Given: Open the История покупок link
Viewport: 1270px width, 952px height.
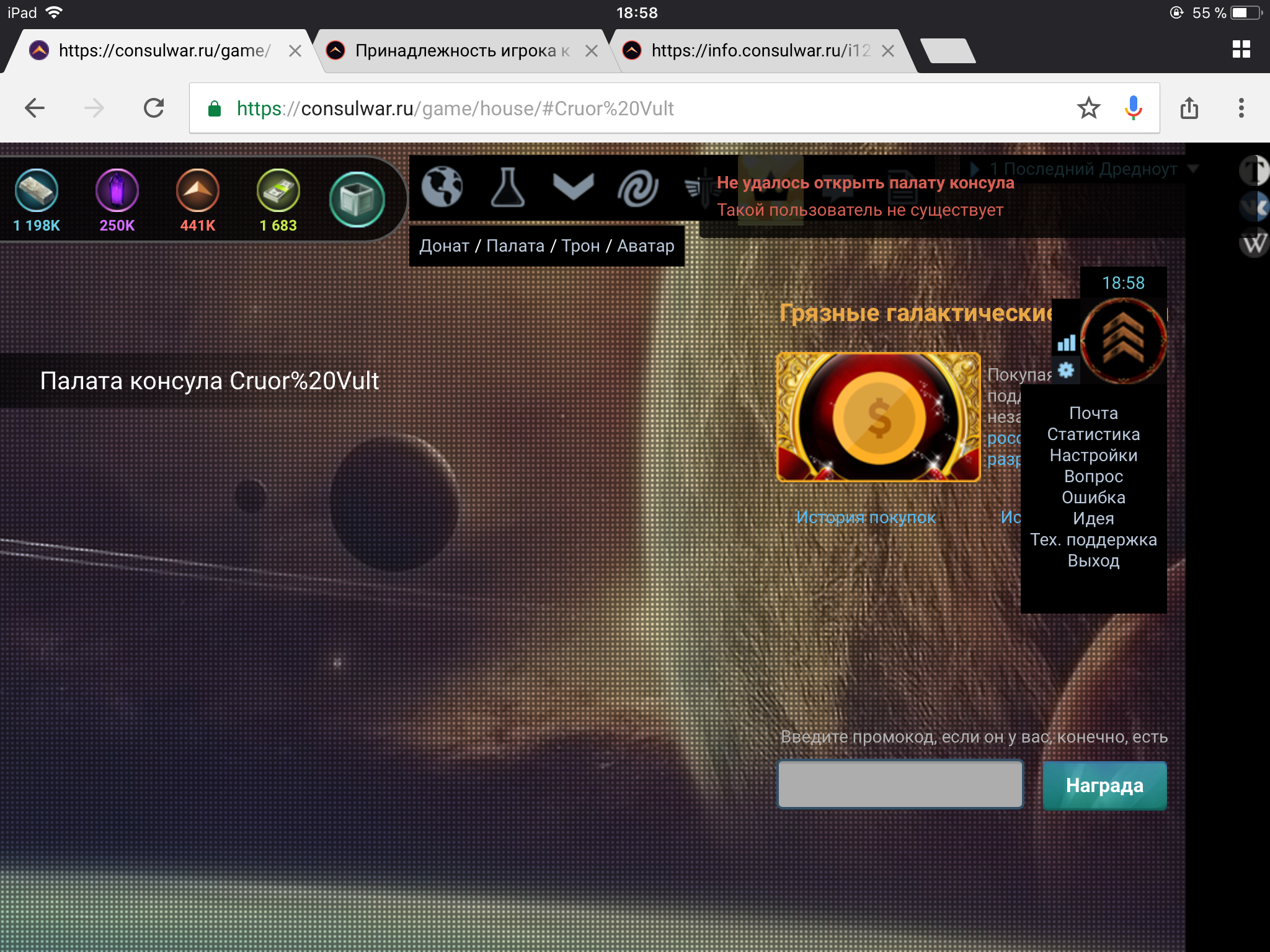Looking at the screenshot, I should pyautogui.click(x=866, y=518).
